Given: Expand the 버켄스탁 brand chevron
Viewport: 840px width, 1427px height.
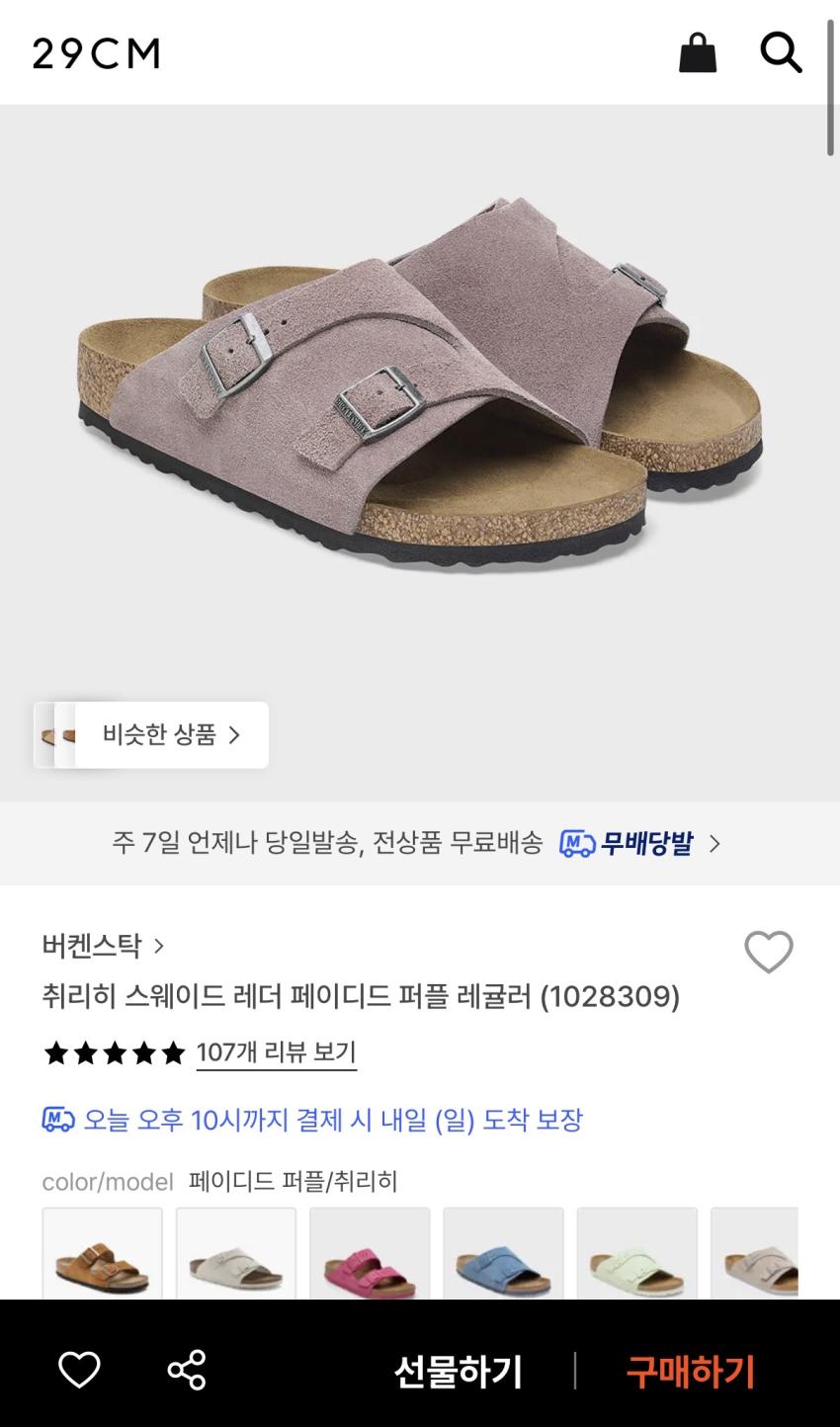Looking at the screenshot, I should coord(159,947).
